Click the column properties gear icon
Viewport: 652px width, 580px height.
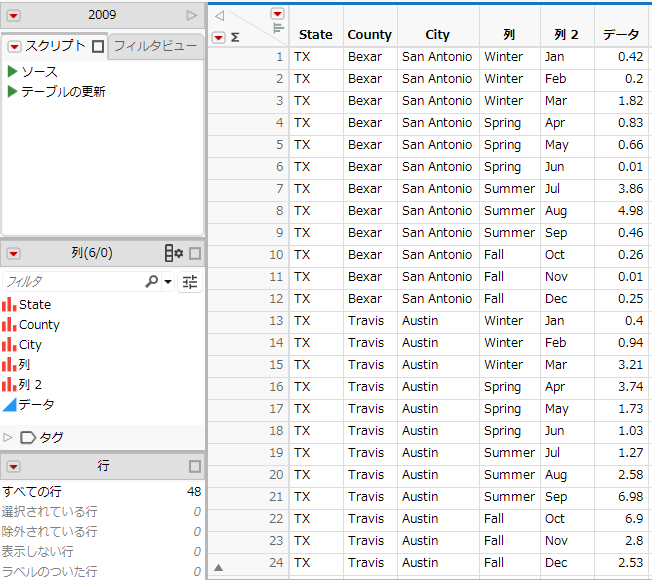click(x=174, y=253)
